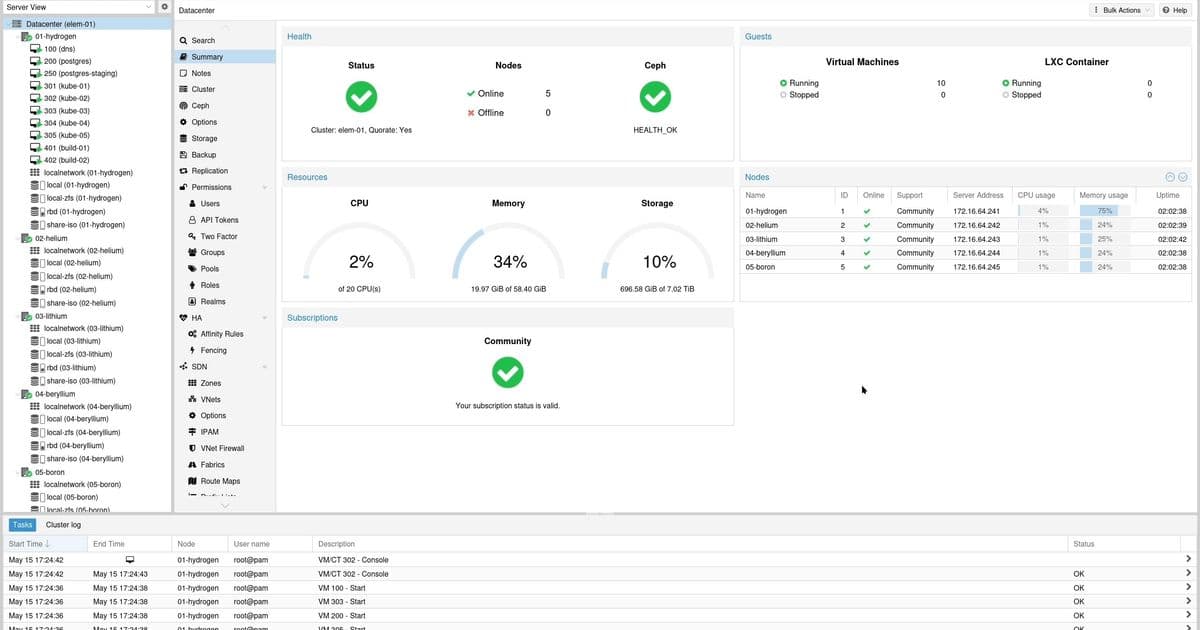Select VM 401 (build-01) in the tree

pyautogui.click(x=66, y=147)
